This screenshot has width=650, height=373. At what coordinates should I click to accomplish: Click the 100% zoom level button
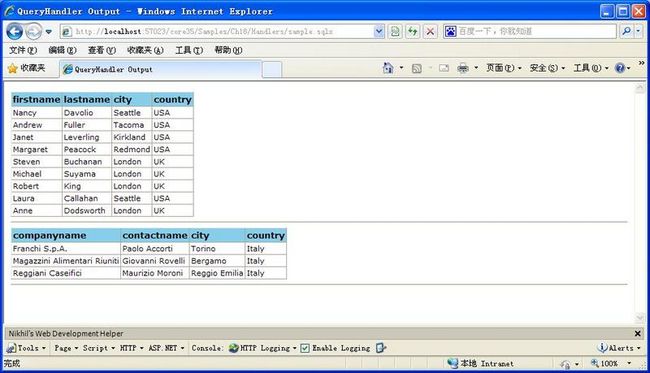(x=604, y=363)
